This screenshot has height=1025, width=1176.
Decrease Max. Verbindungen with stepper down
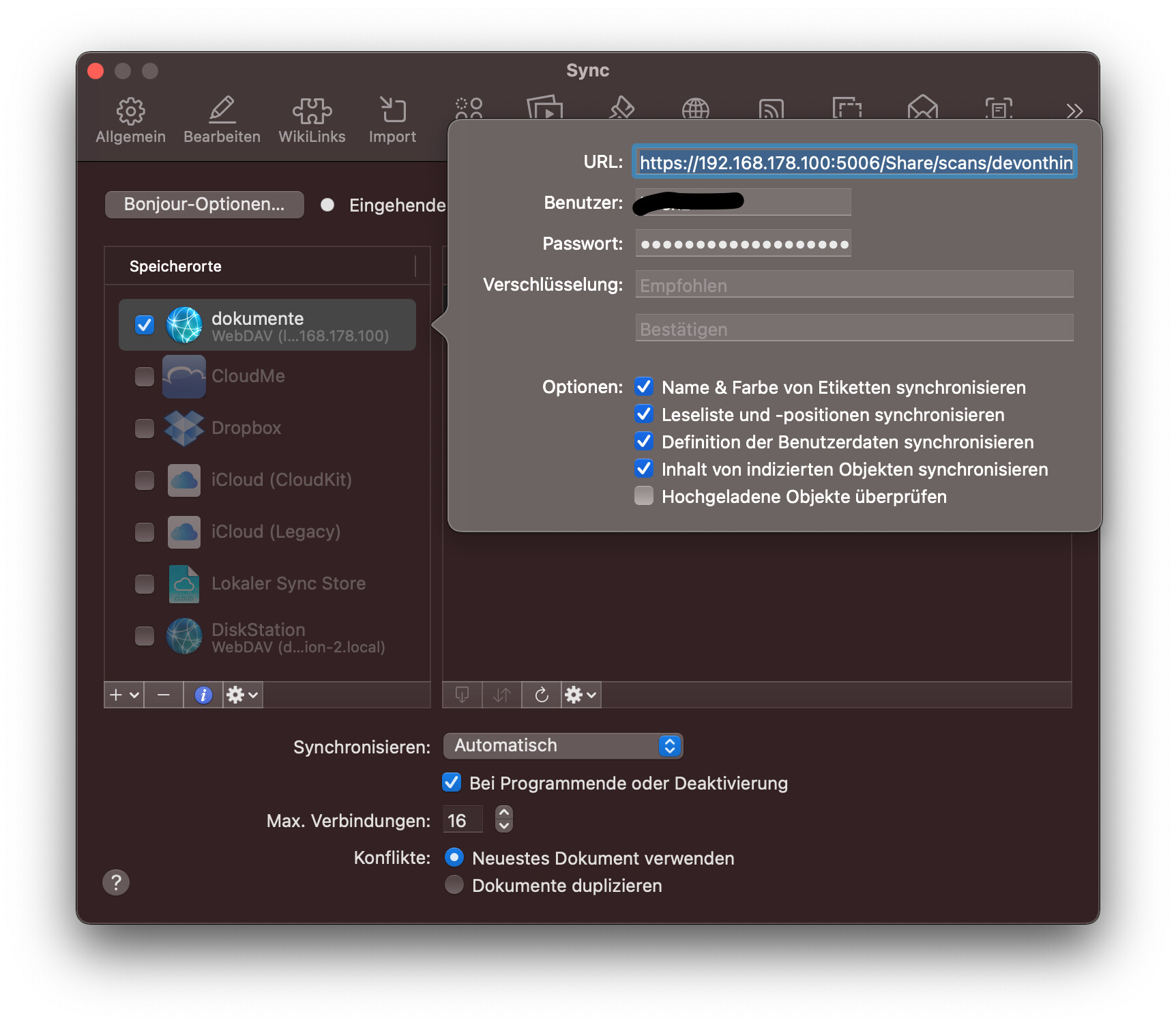point(504,826)
